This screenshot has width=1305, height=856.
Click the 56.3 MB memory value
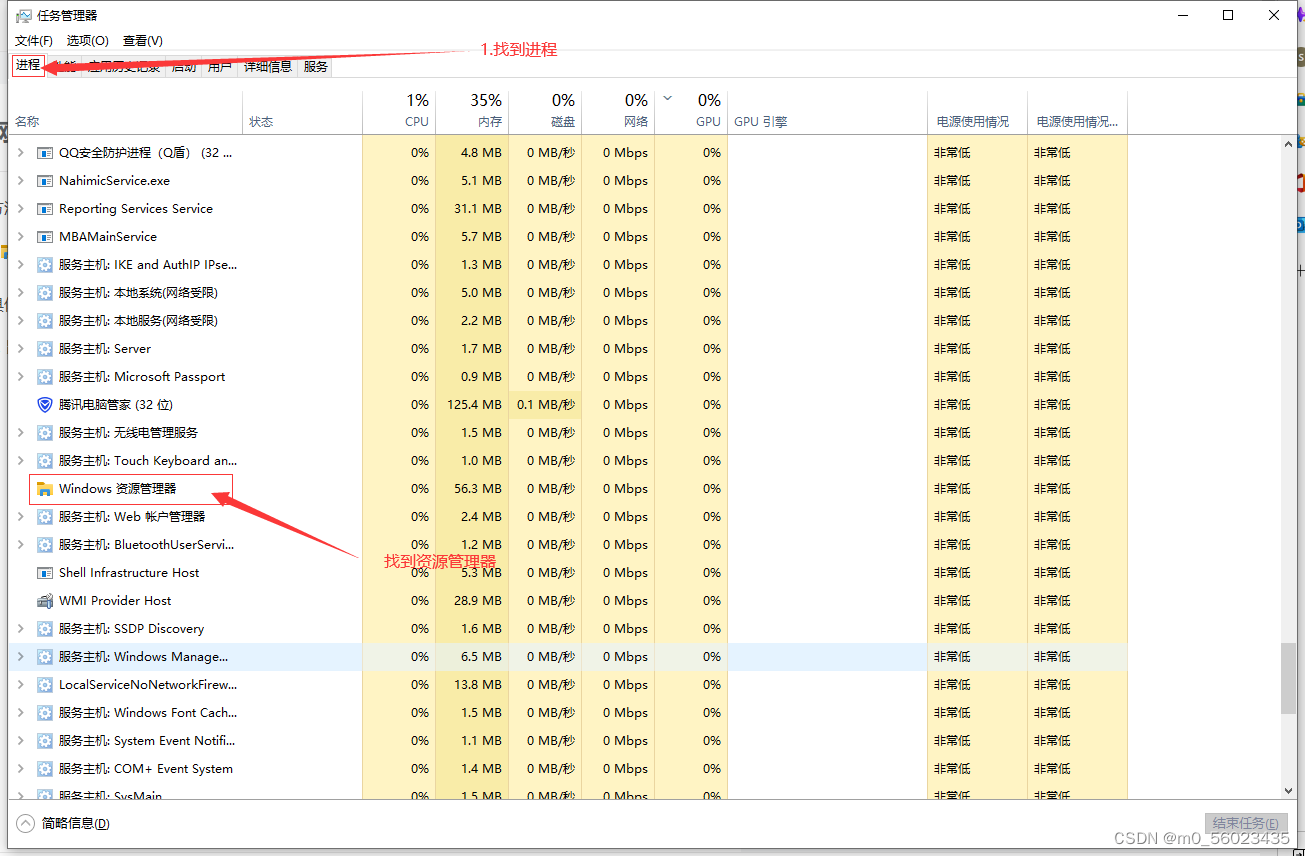pos(478,489)
